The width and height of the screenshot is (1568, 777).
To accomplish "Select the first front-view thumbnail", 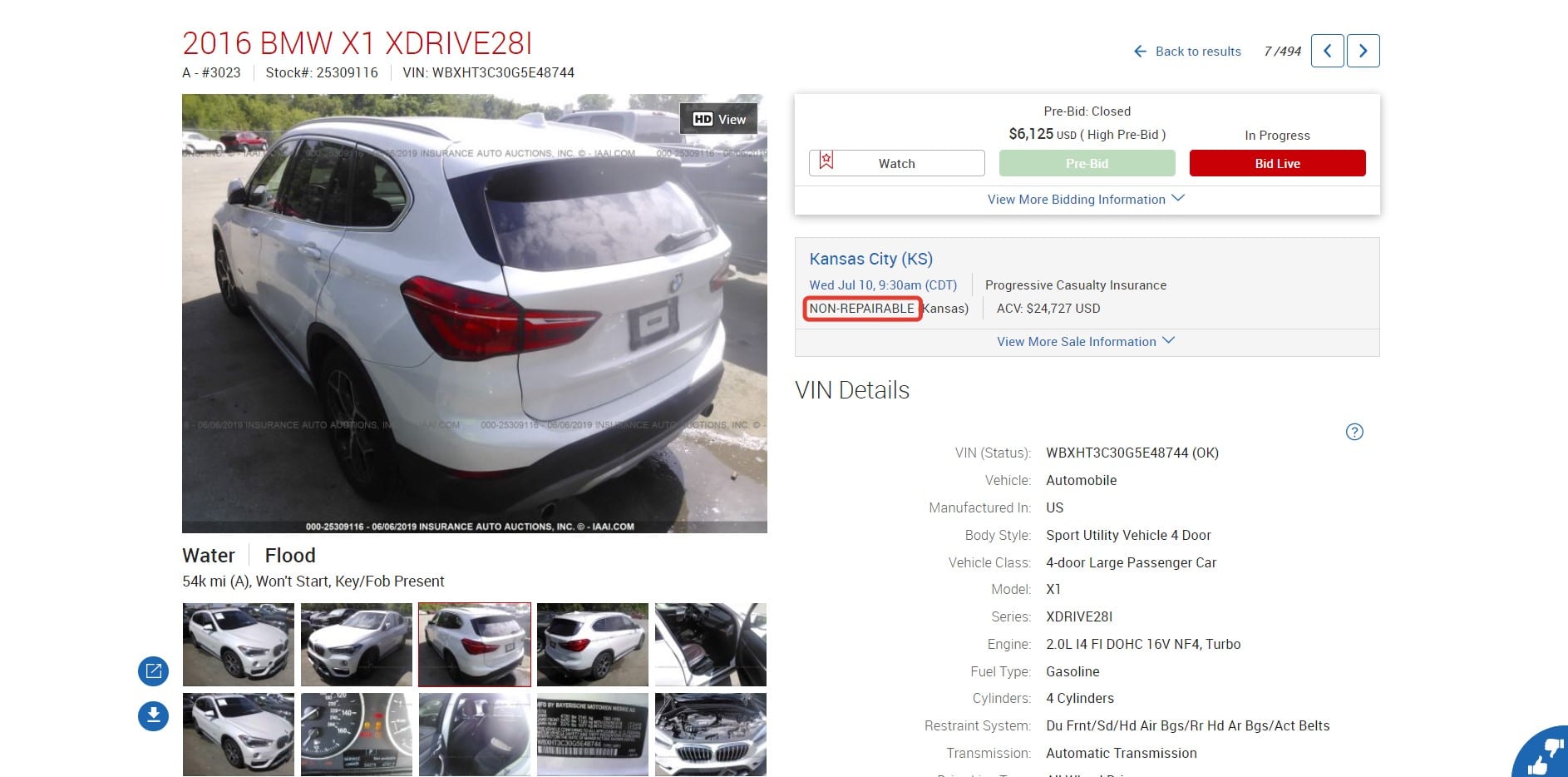I will pyautogui.click(x=239, y=645).
